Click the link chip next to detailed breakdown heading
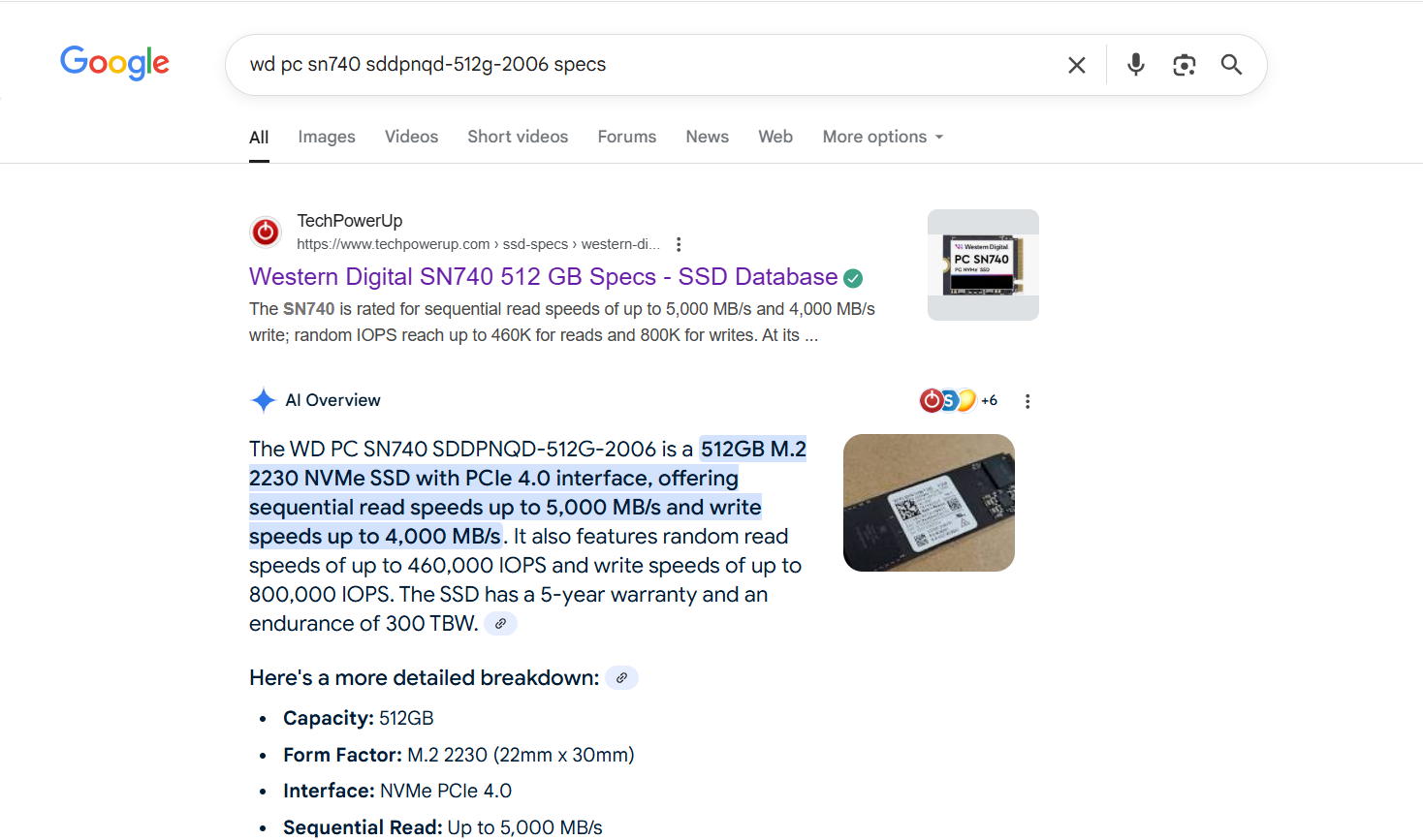Image resolution: width=1423 pixels, height=840 pixels. click(620, 677)
